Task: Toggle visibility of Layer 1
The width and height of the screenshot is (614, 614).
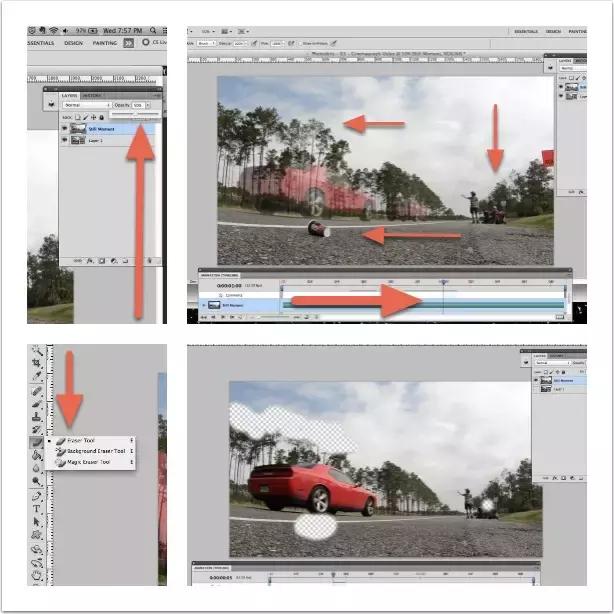Action: pos(65,140)
